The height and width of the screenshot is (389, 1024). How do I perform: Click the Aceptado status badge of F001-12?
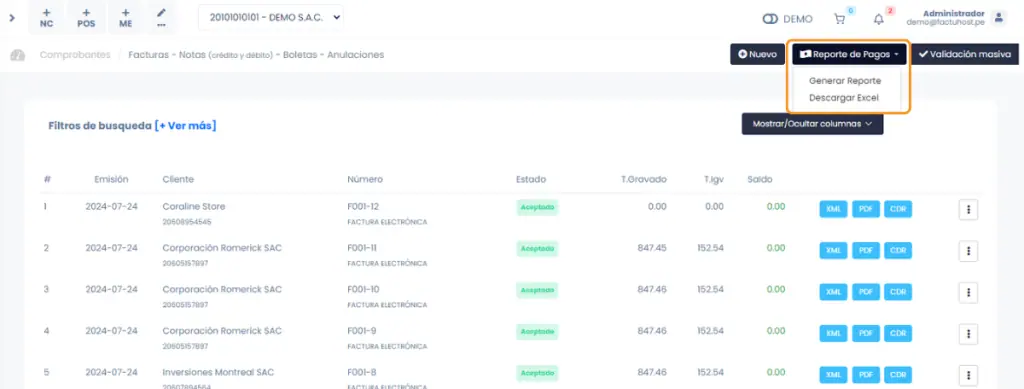[537, 208]
